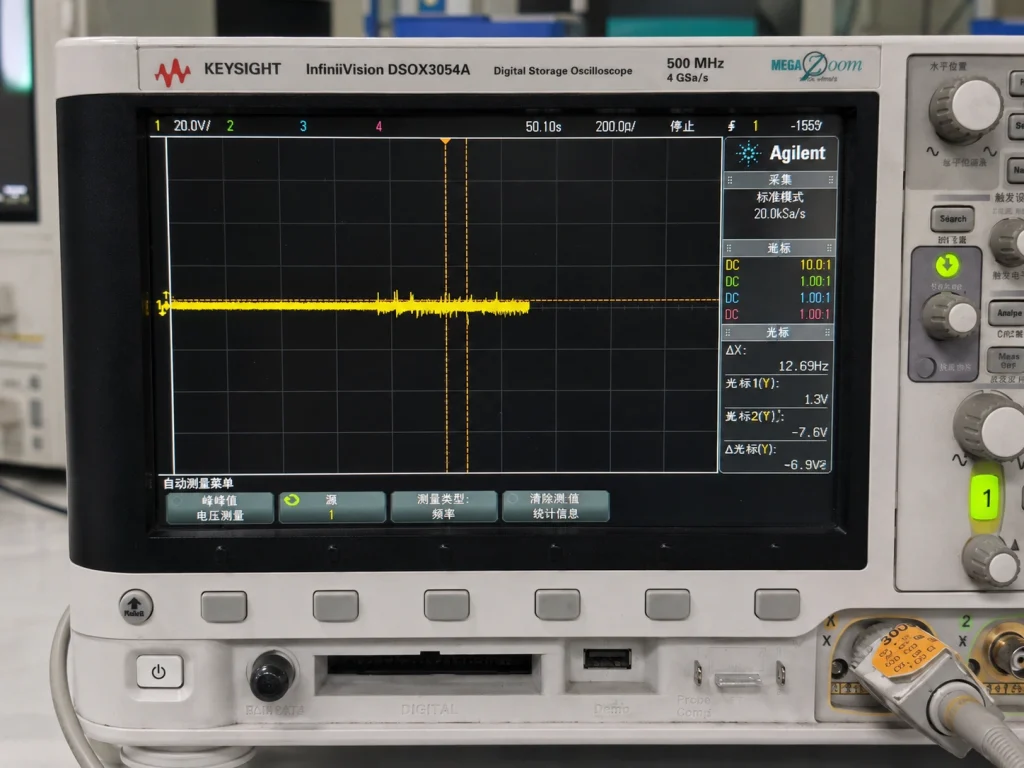This screenshot has height=768, width=1024.
Task: Click the 20.0kSa/s sample rate text
Action: click(x=780, y=214)
